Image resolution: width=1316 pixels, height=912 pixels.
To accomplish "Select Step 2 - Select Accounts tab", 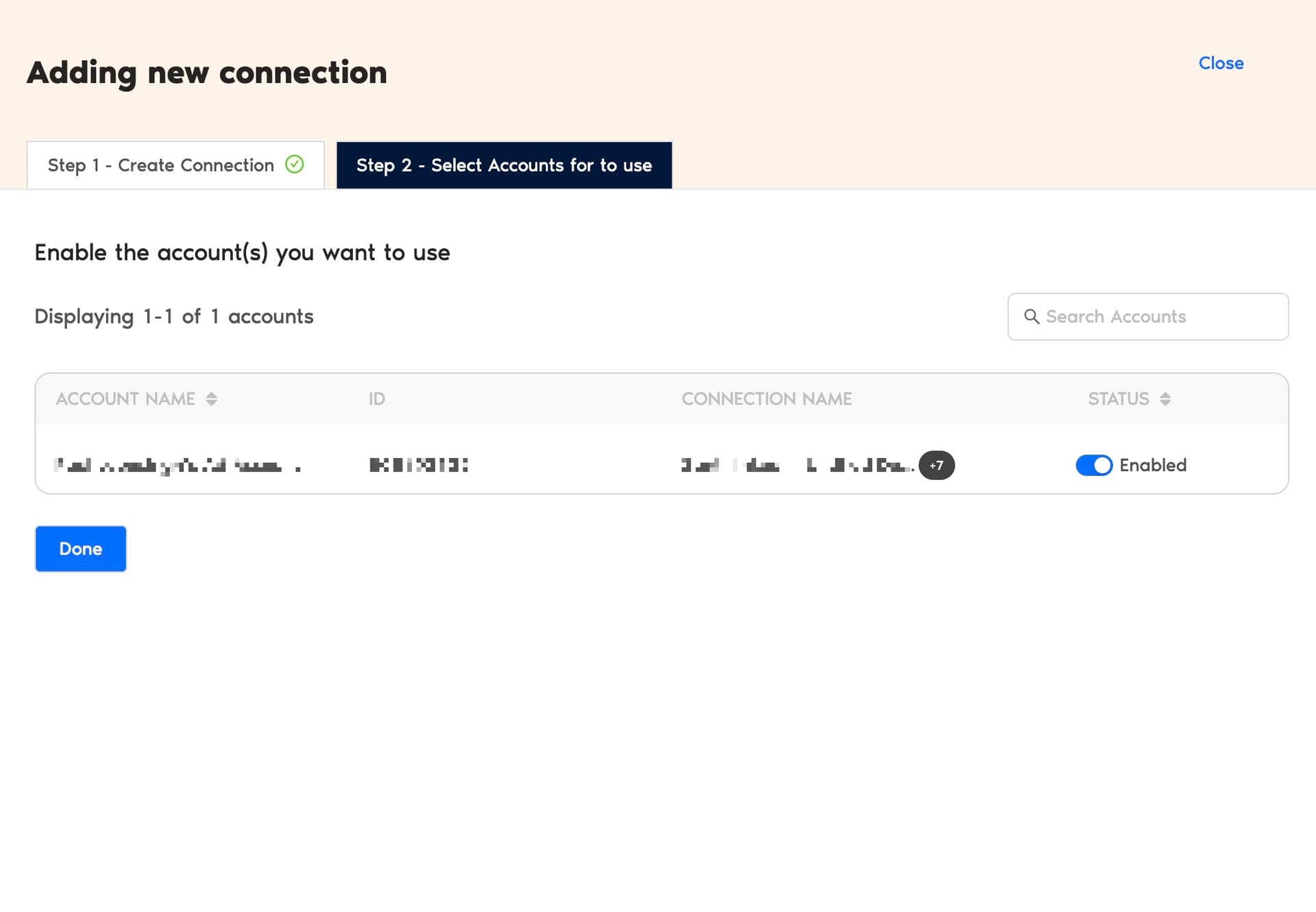I will tap(504, 165).
